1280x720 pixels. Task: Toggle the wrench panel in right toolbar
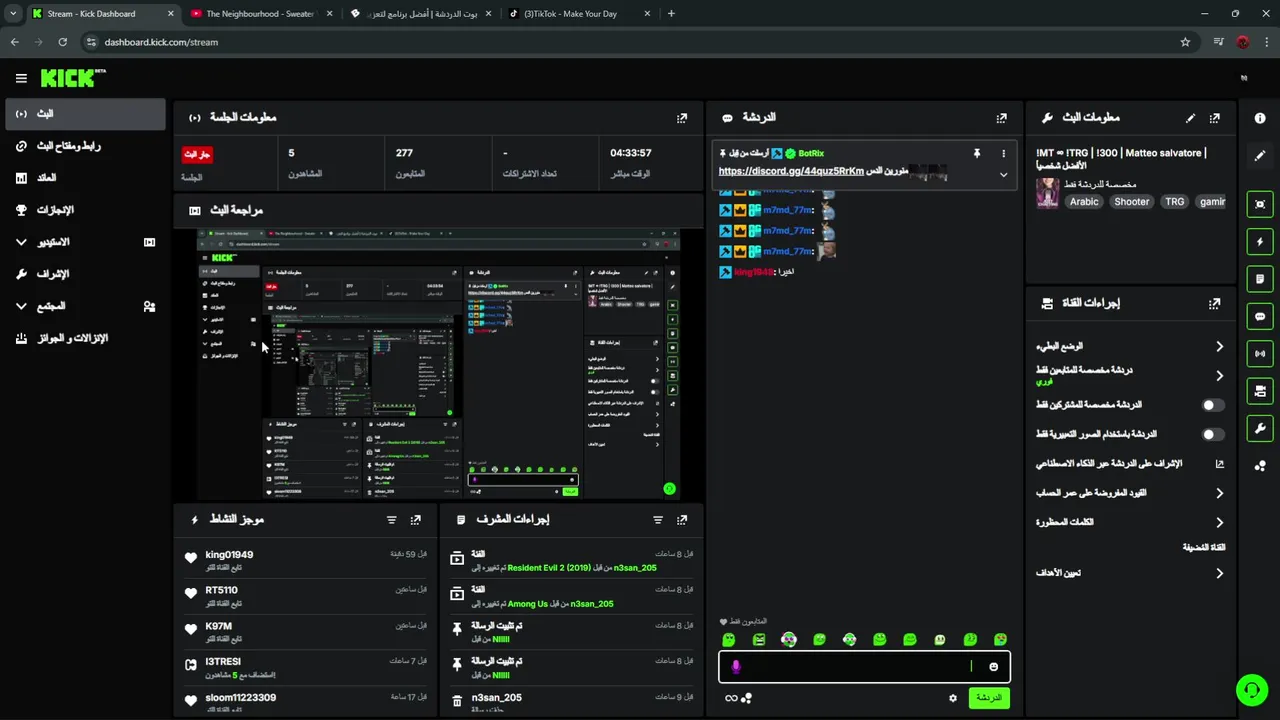pos(1260,428)
